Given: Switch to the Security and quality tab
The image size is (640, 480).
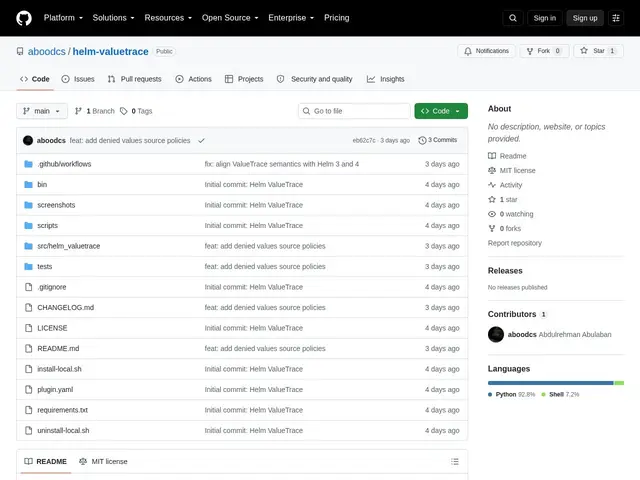Looking at the screenshot, I should [x=315, y=79].
